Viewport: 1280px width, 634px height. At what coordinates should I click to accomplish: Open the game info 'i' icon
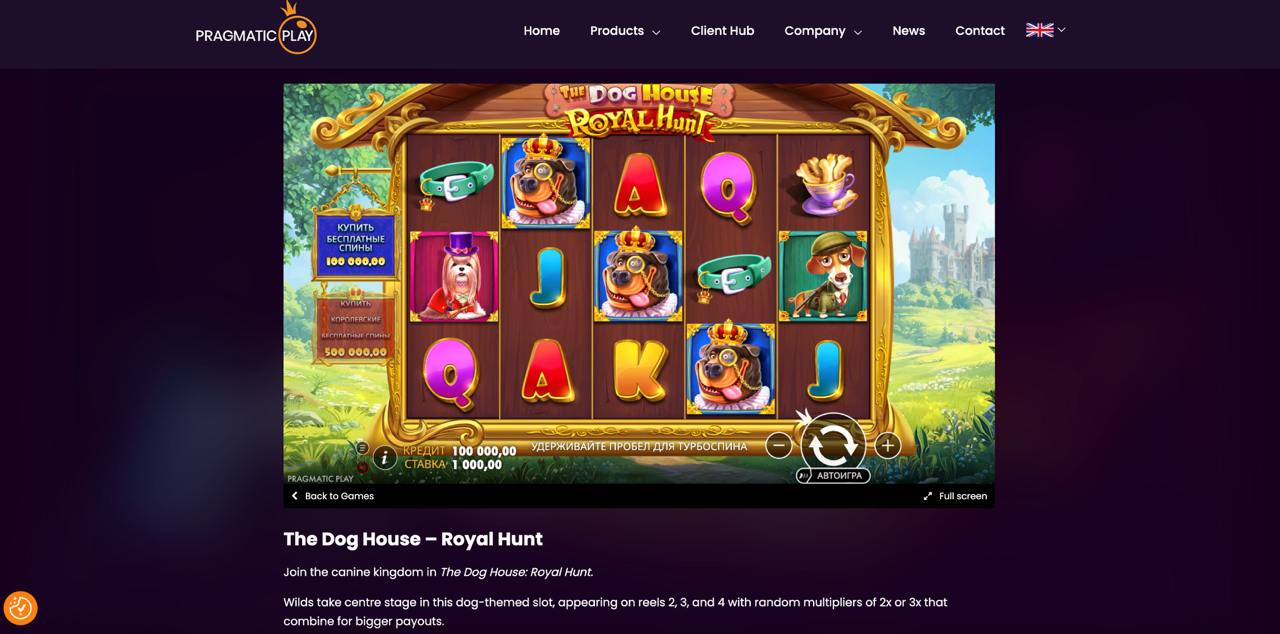[x=384, y=458]
